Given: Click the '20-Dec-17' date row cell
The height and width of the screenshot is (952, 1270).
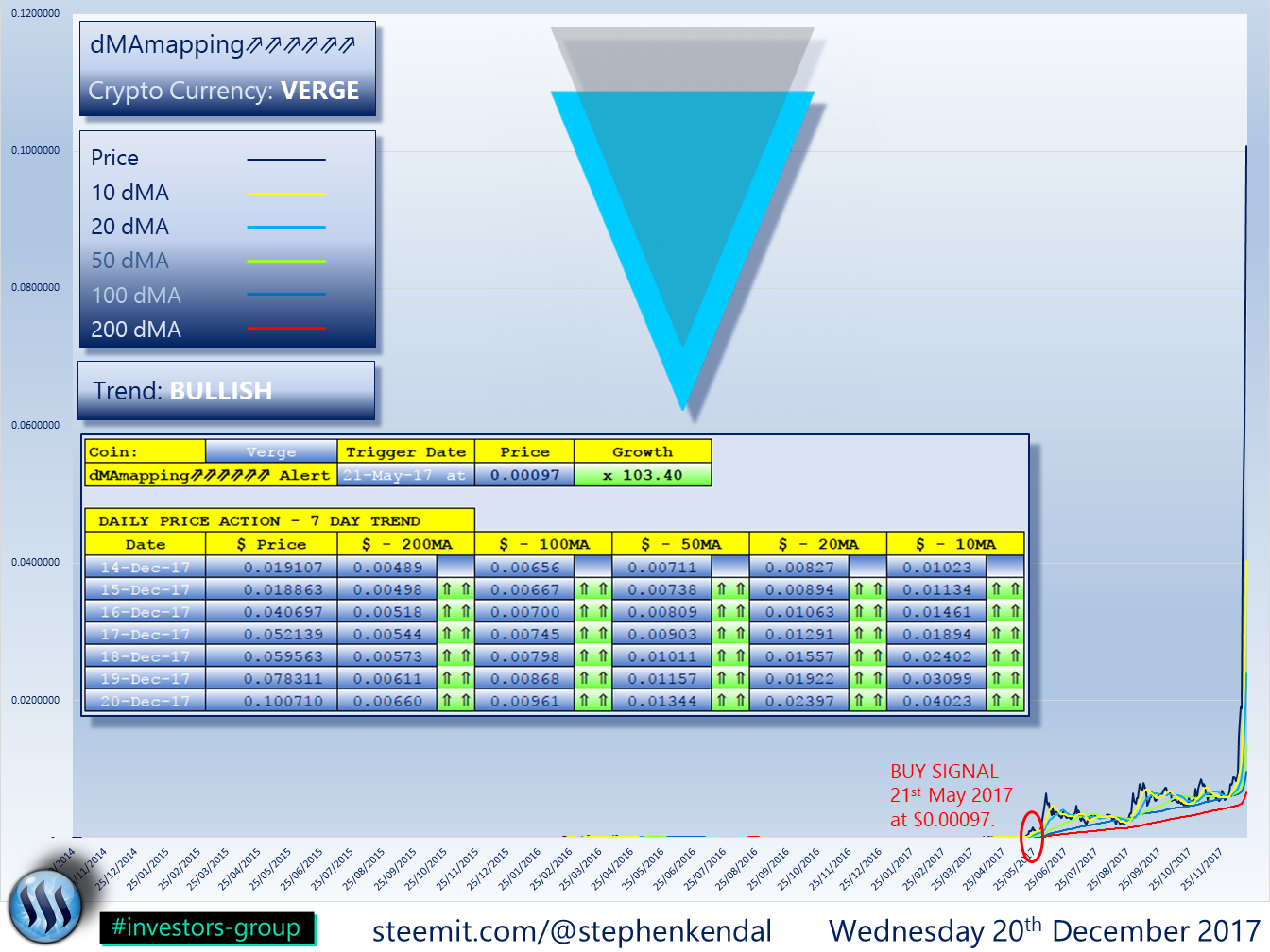Looking at the screenshot, I should coord(145,701).
